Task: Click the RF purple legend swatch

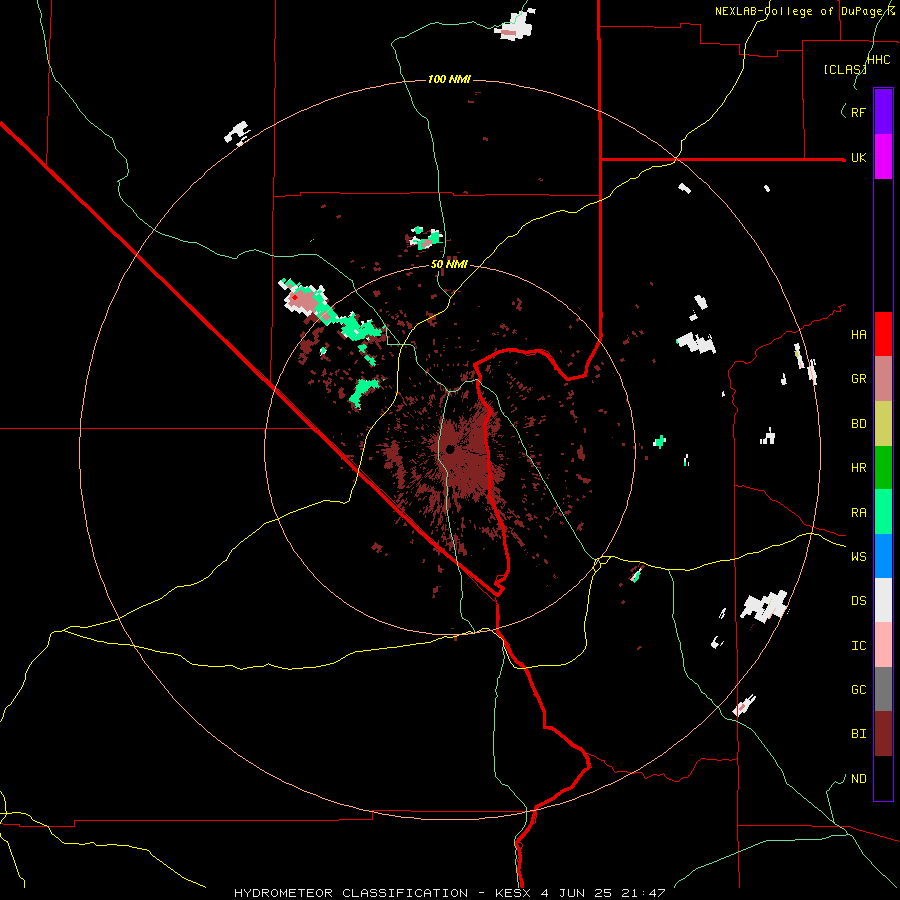Action: click(x=883, y=112)
